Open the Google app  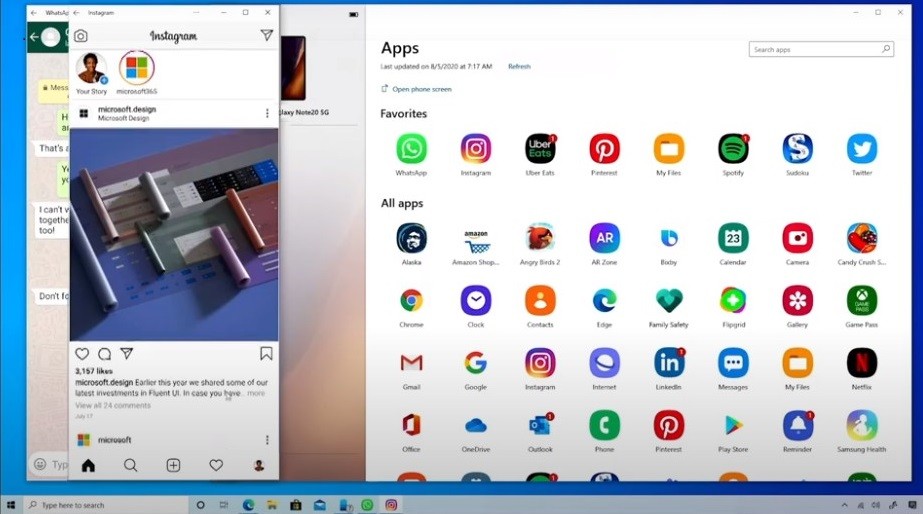tap(476, 363)
